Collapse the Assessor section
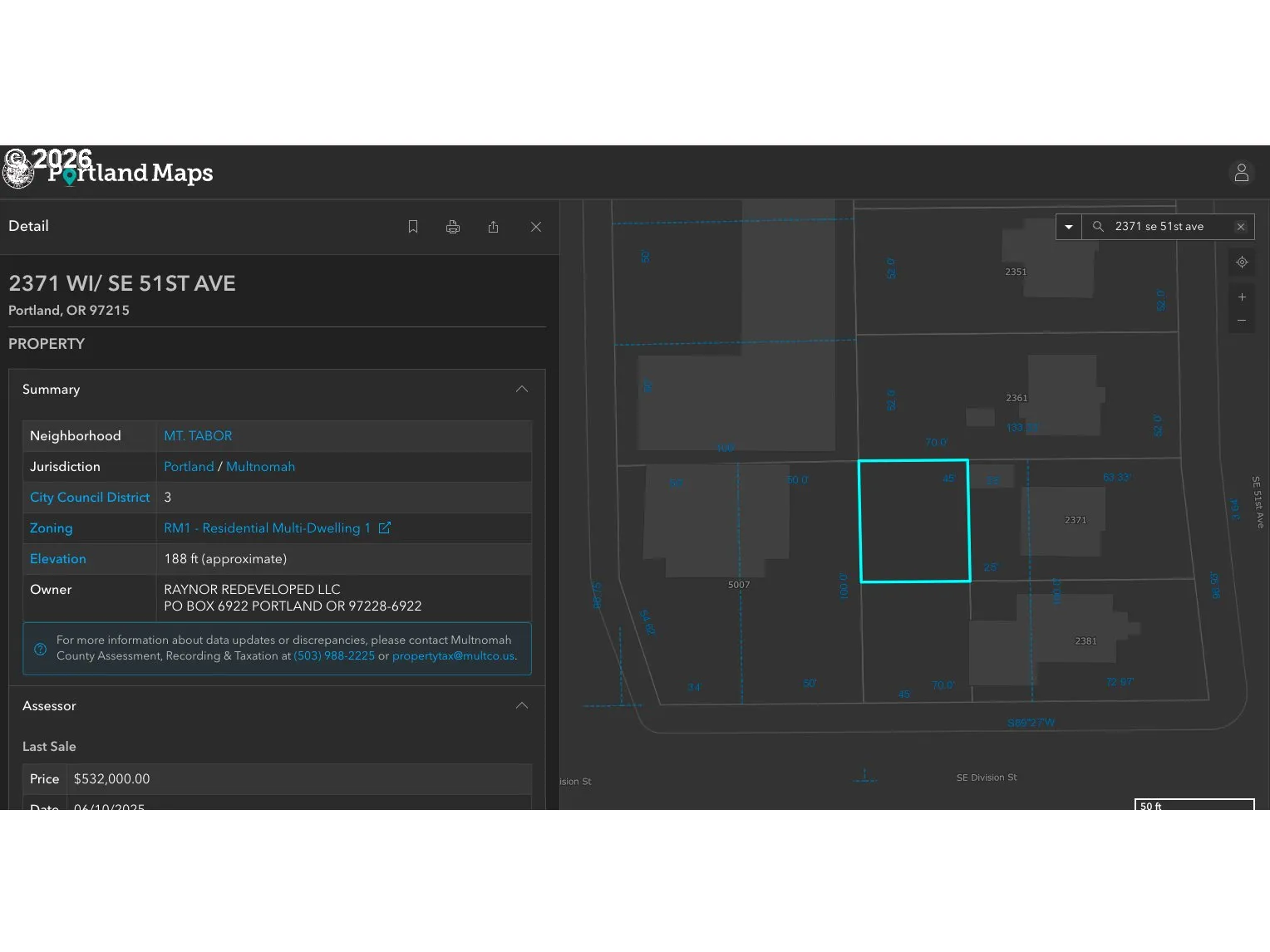Screen dimensions: 1270x952 coord(522,706)
